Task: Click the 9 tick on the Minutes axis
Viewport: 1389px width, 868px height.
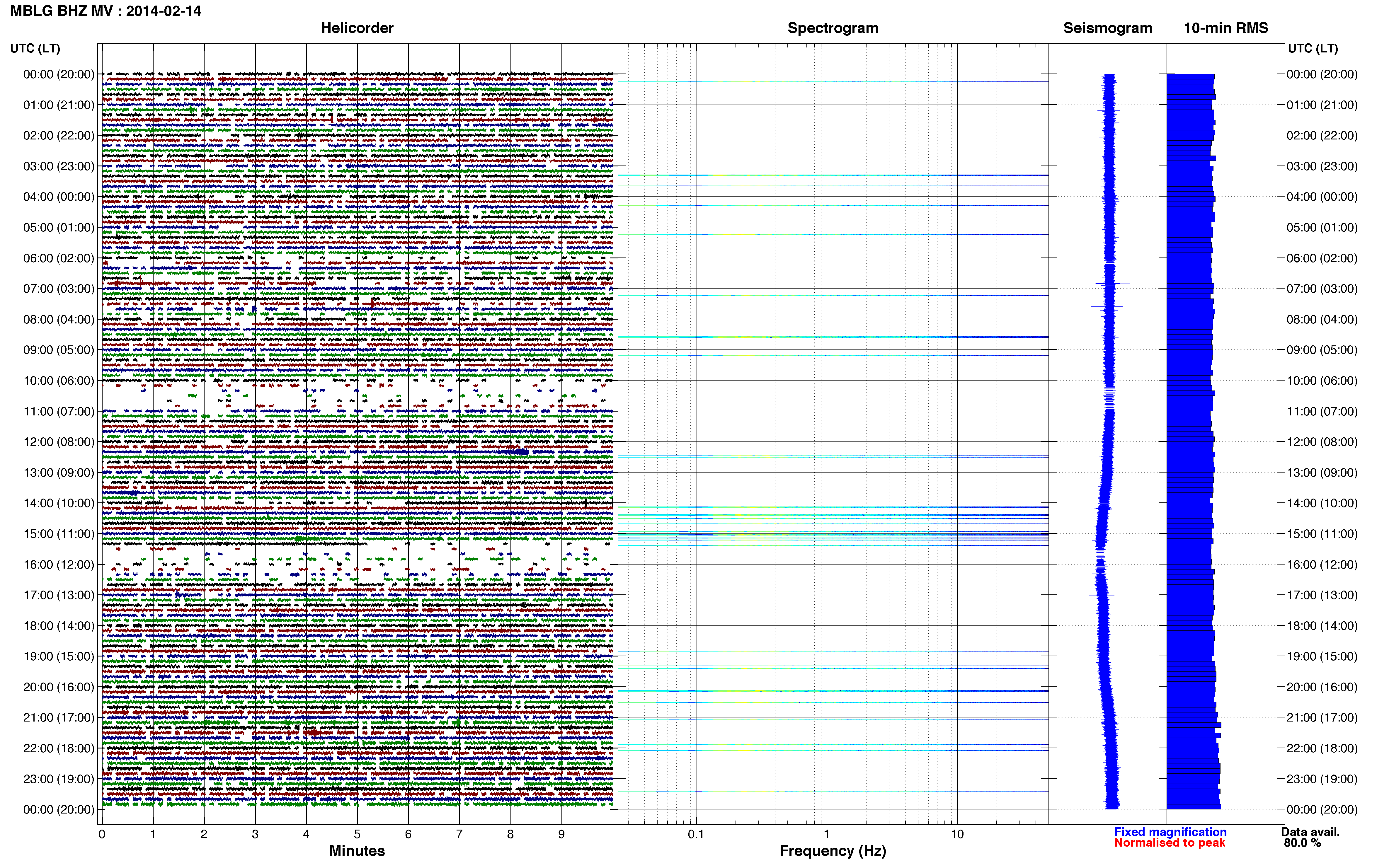Action: (561, 834)
